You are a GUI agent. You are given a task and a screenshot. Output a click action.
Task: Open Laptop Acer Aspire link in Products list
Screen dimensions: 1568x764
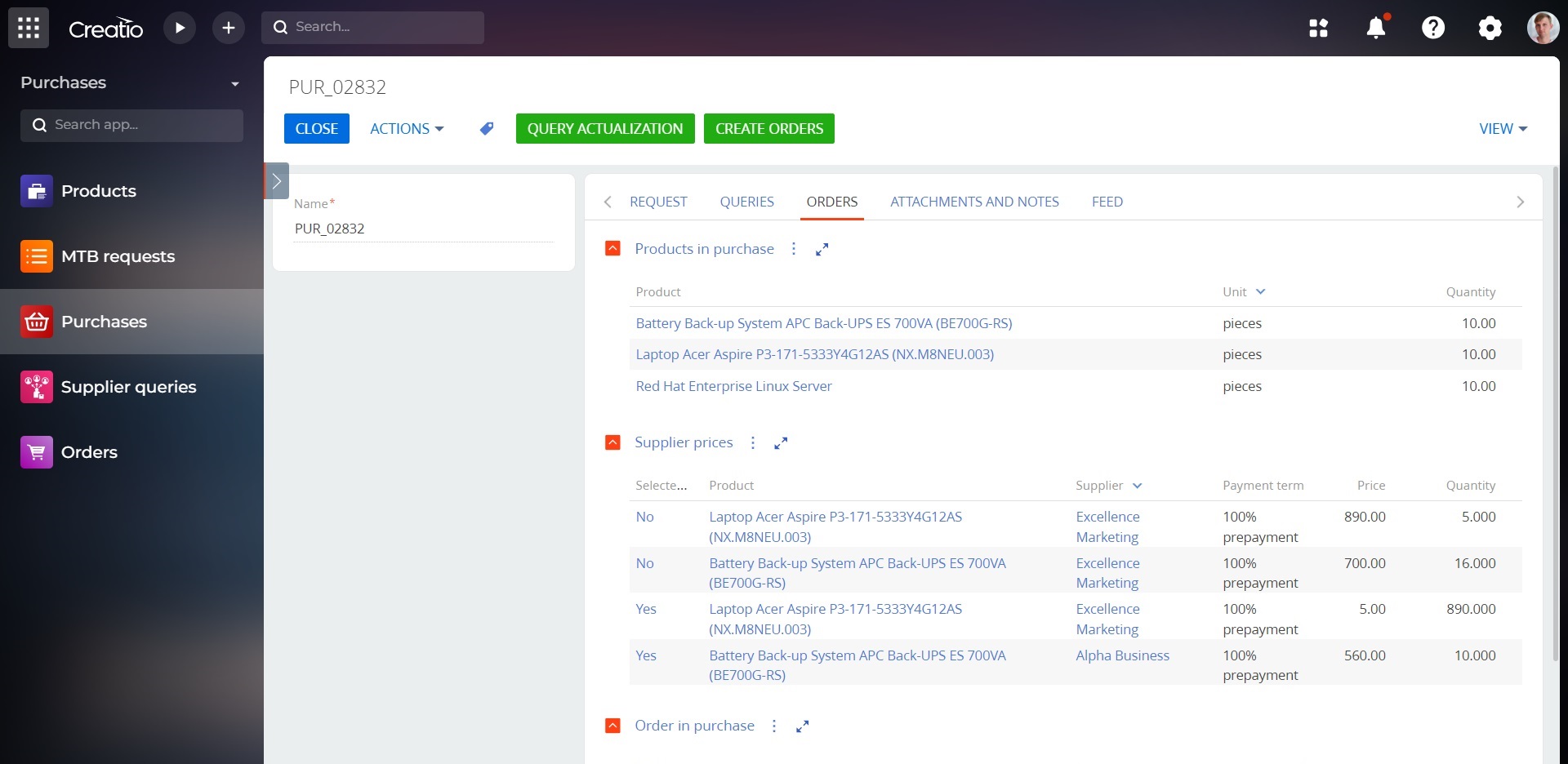coord(814,354)
